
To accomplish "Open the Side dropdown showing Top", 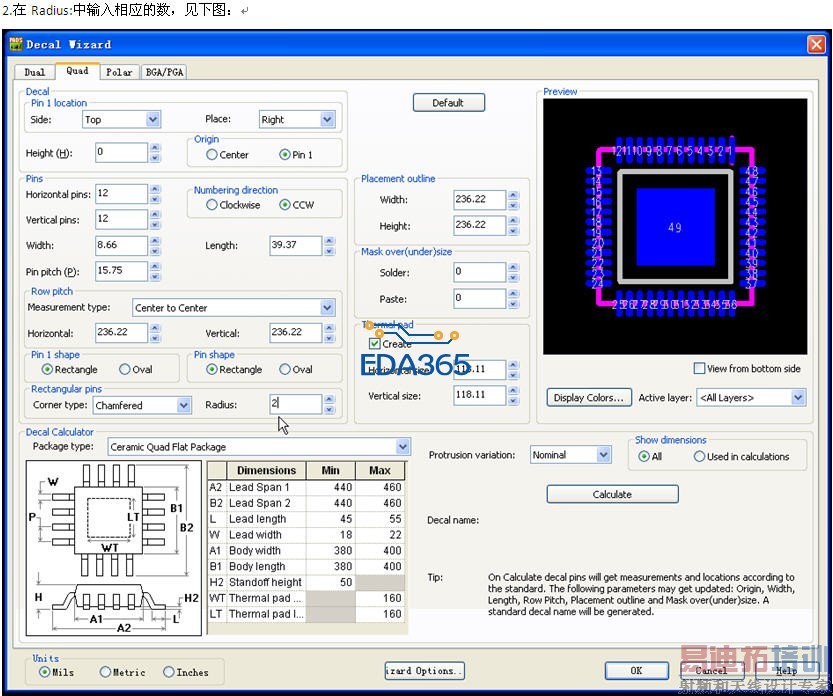I will click(x=153, y=119).
